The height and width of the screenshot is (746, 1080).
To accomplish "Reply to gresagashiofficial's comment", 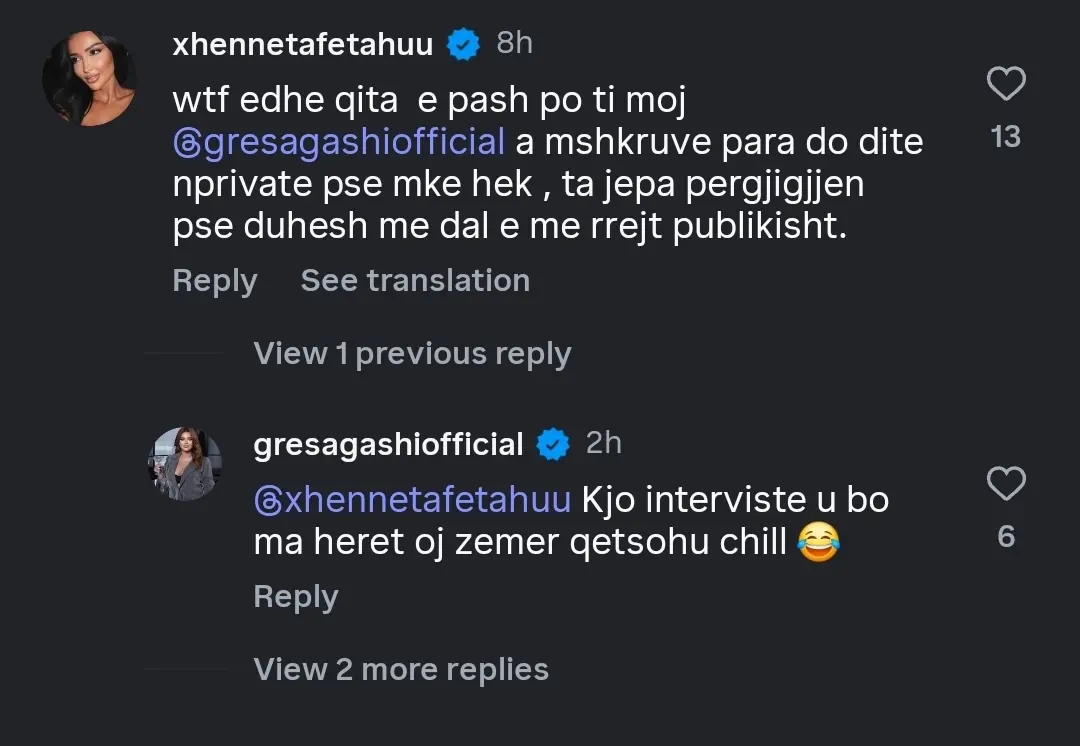I will 295,597.
